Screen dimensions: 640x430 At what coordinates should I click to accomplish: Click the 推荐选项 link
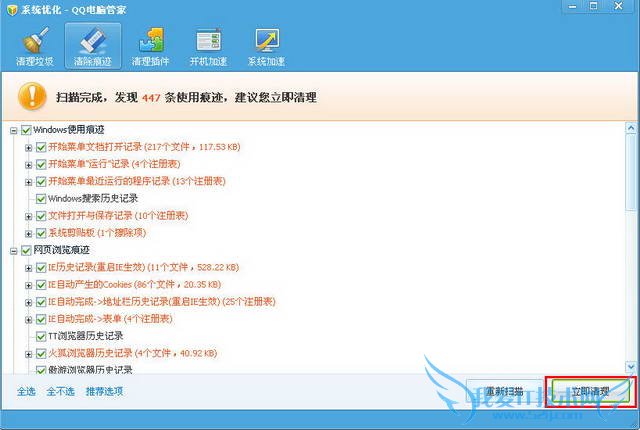click(x=104, y=391)
